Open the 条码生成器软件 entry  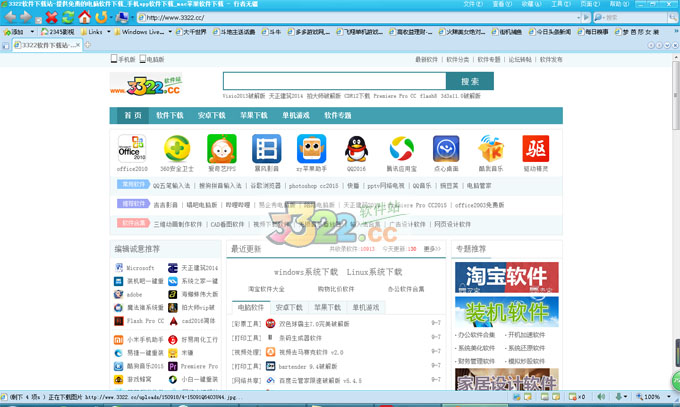(x=300, y=338)
